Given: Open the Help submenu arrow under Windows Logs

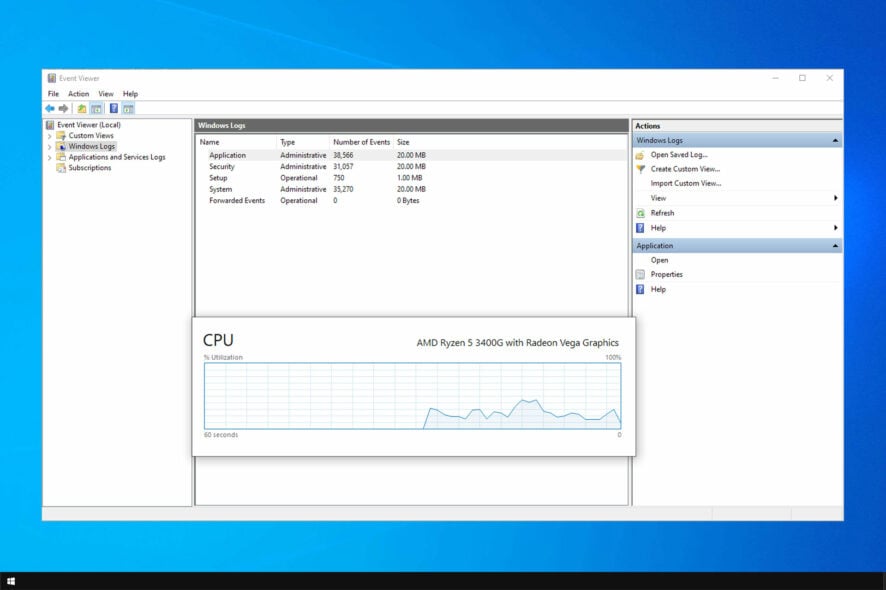Looking at the screenshot, I should click(x=835, y=228).
